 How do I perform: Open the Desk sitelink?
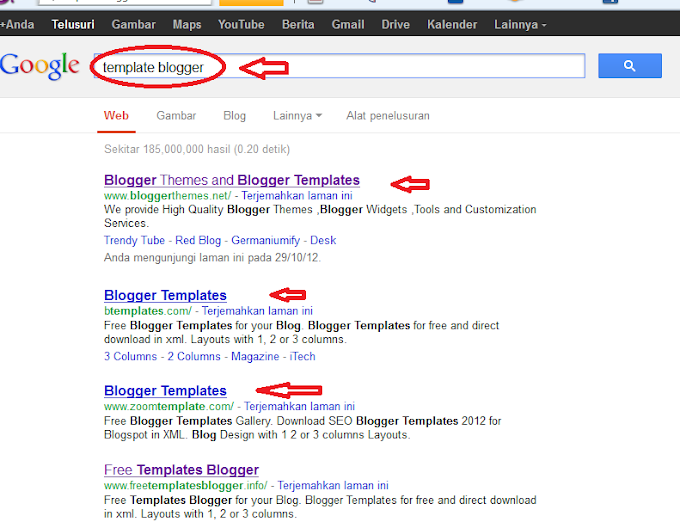[x=323, y=240]
